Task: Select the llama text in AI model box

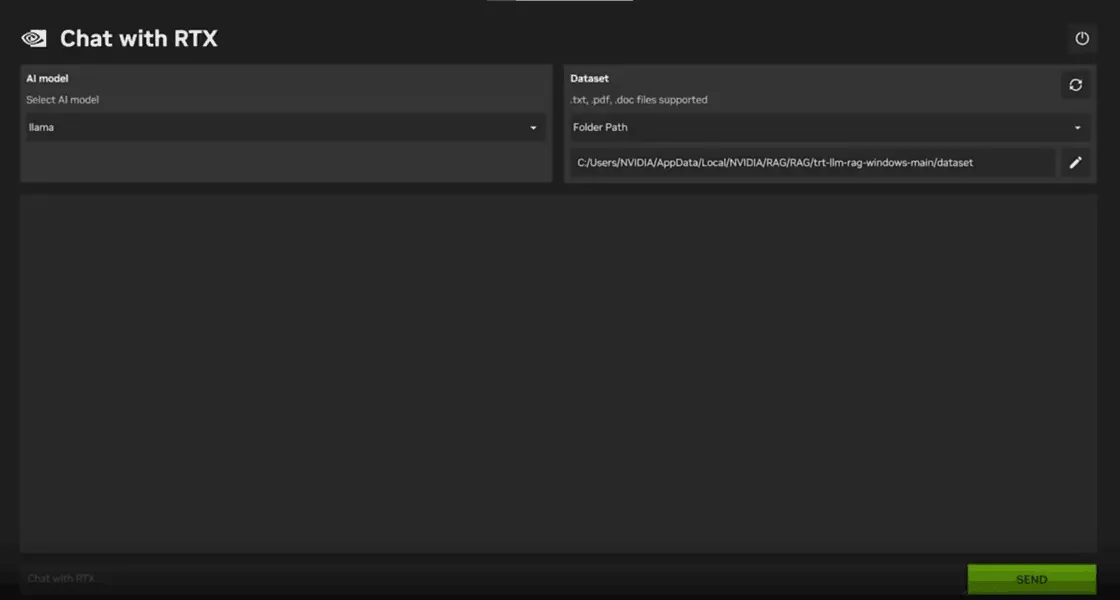Action: [x=41, y=128]
